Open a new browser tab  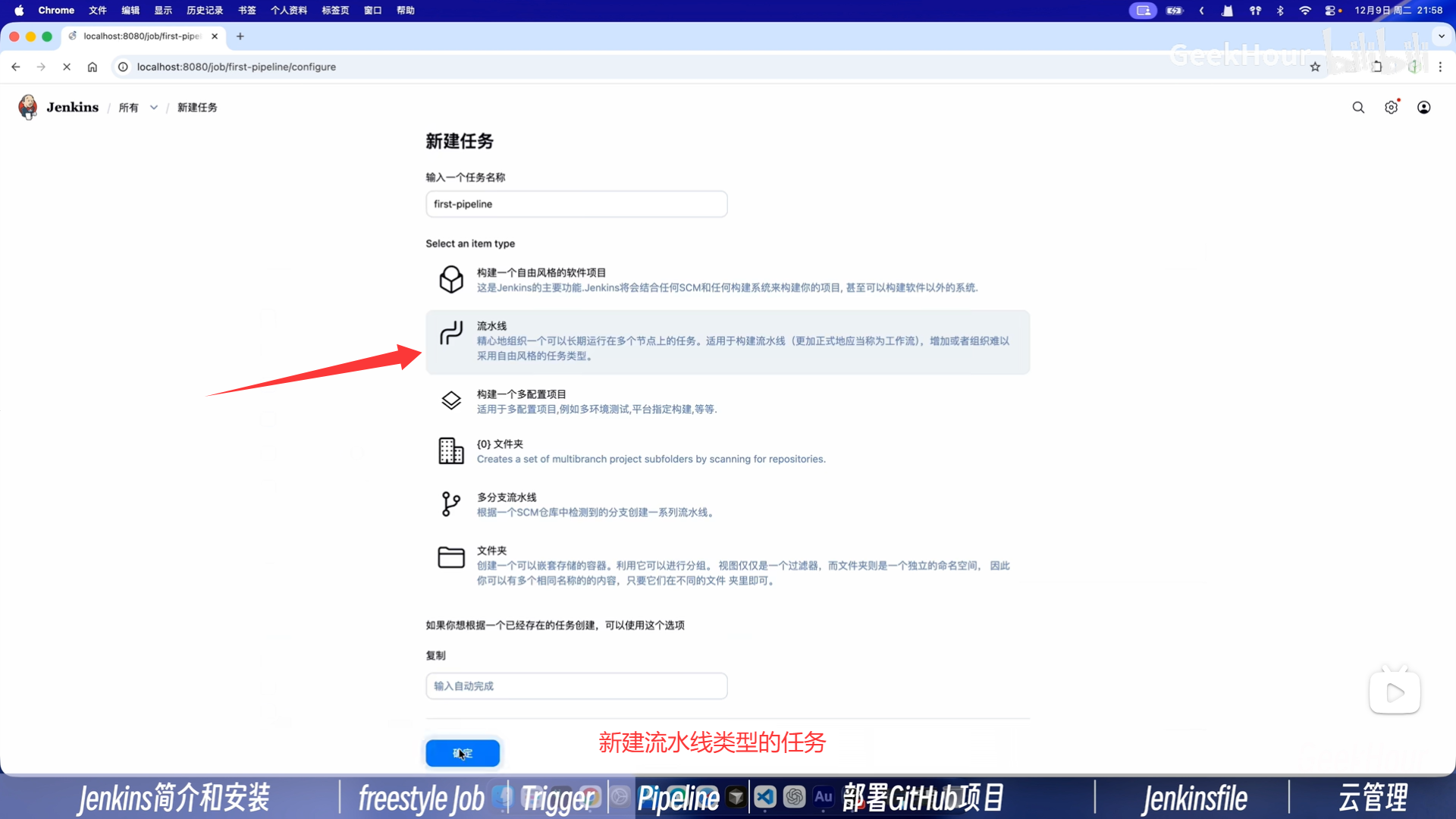(x=240, y=36)
